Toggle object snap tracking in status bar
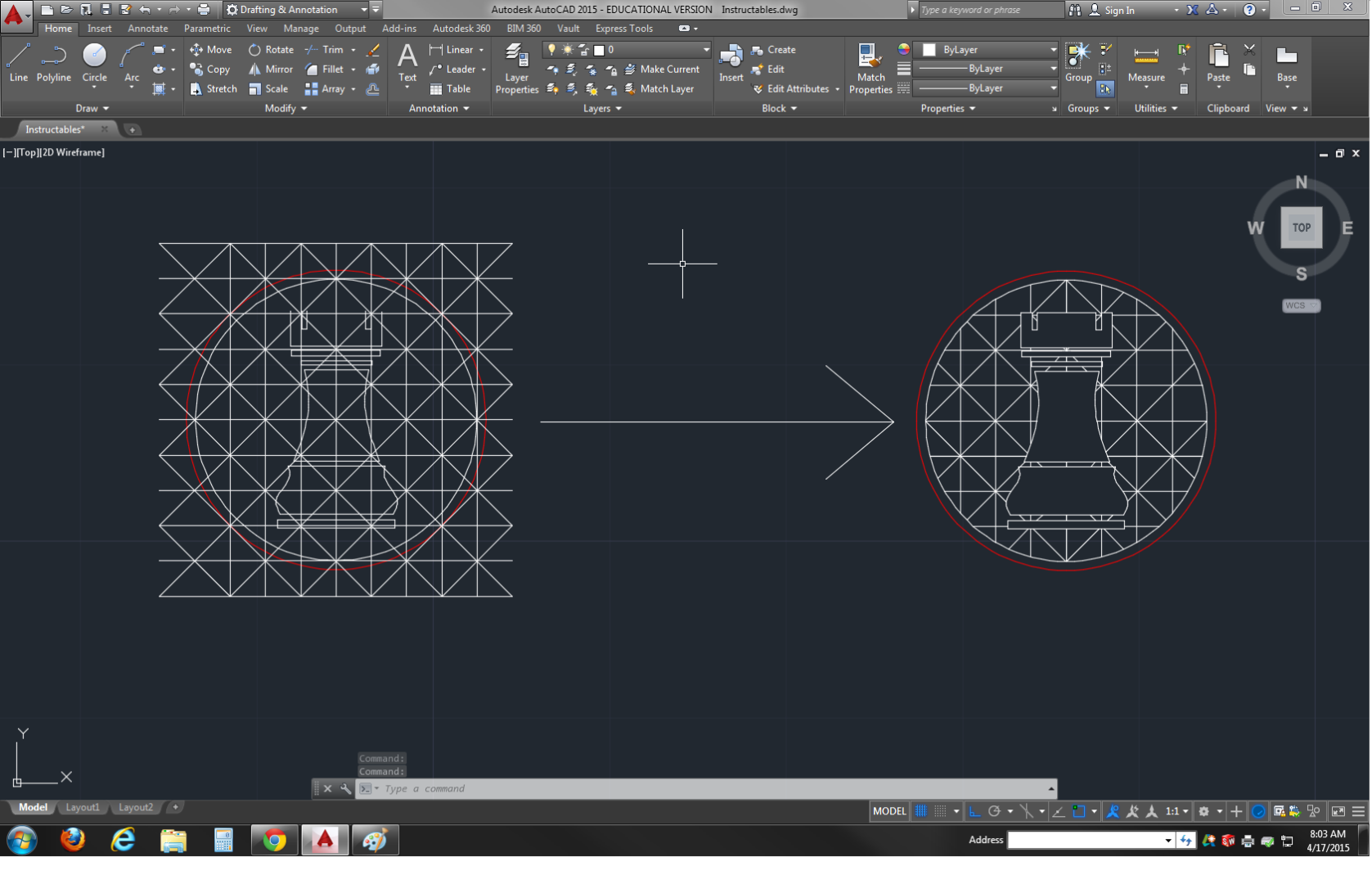1372x884 pixels. [1058, 812]
